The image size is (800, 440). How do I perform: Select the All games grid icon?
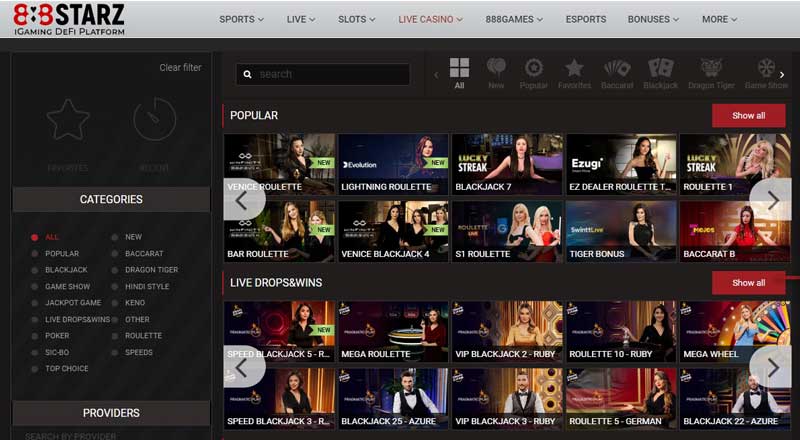click(459, 67)
